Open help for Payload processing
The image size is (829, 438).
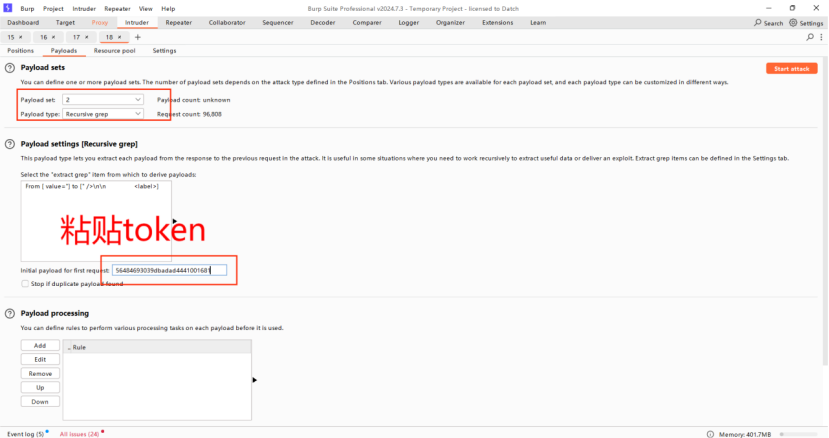(x=10, y=313)
